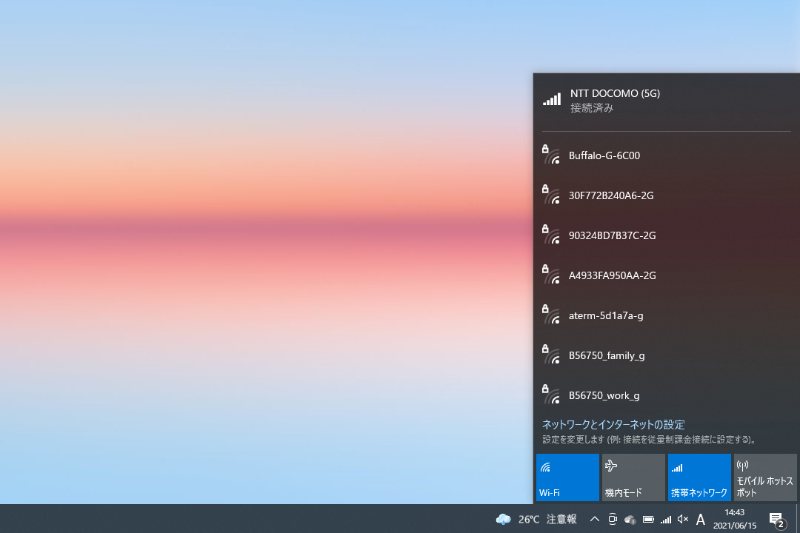
Task: Open the clock showing 14:43
Action: click(735, 519)
